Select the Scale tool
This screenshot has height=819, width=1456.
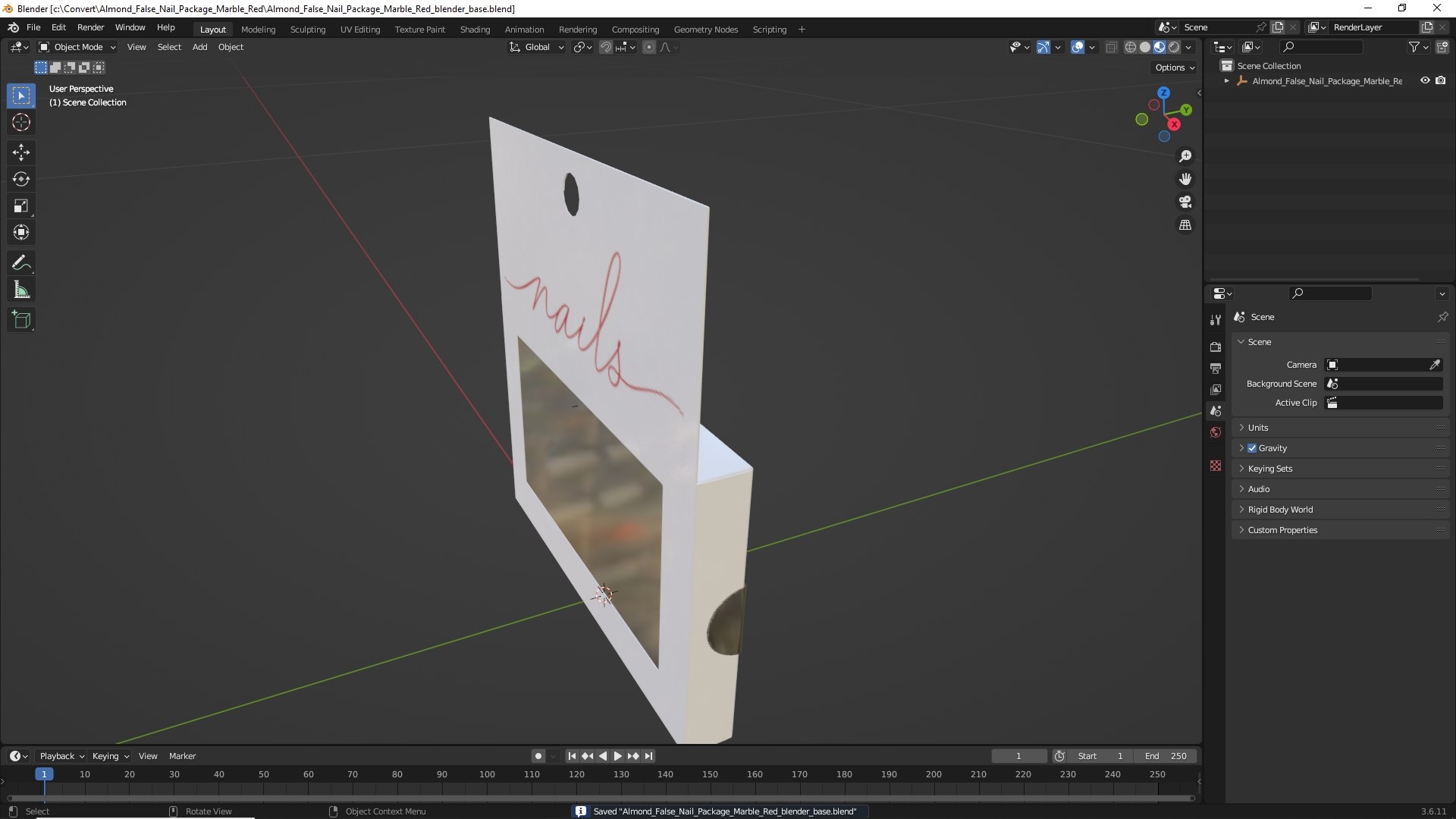(x=21, y=206)
